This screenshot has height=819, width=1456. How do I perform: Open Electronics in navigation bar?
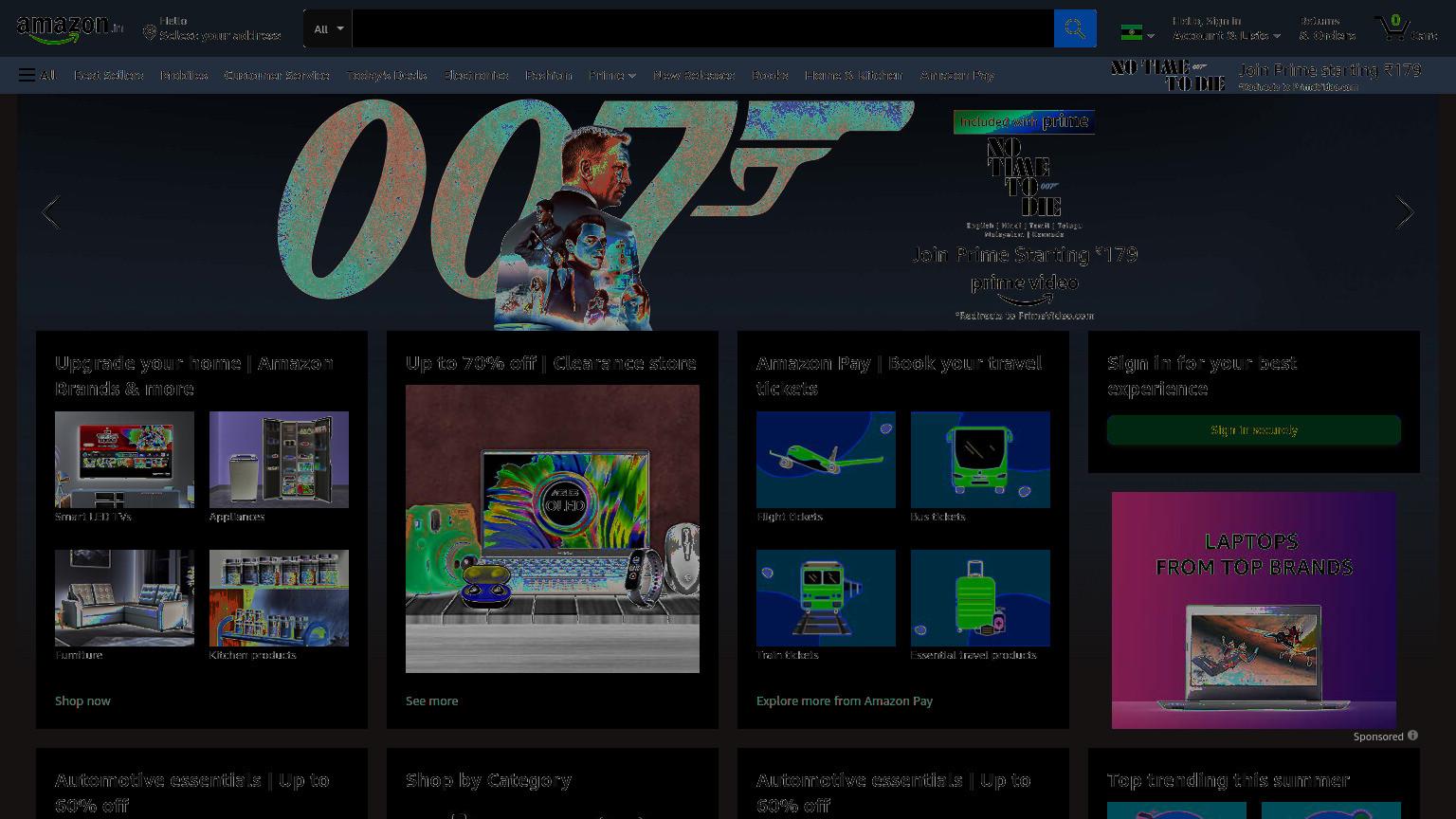coord(476,75)
